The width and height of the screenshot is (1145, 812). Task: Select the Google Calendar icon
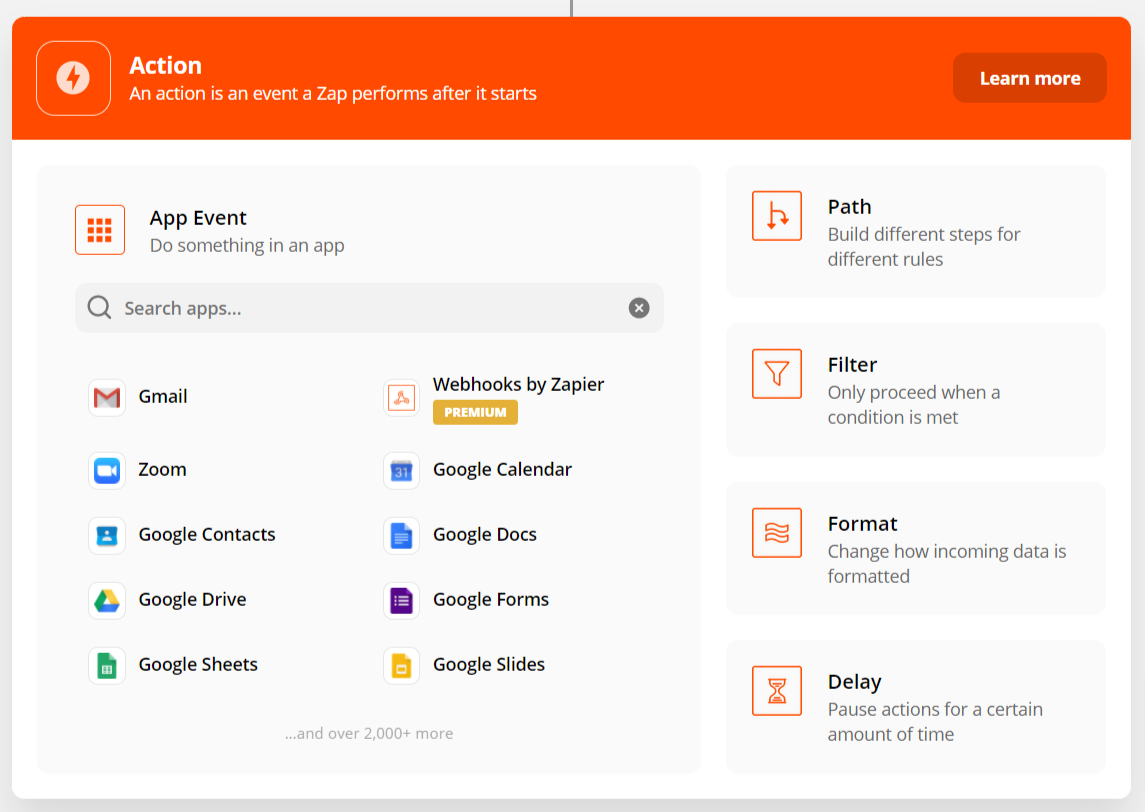pos(402,470)
